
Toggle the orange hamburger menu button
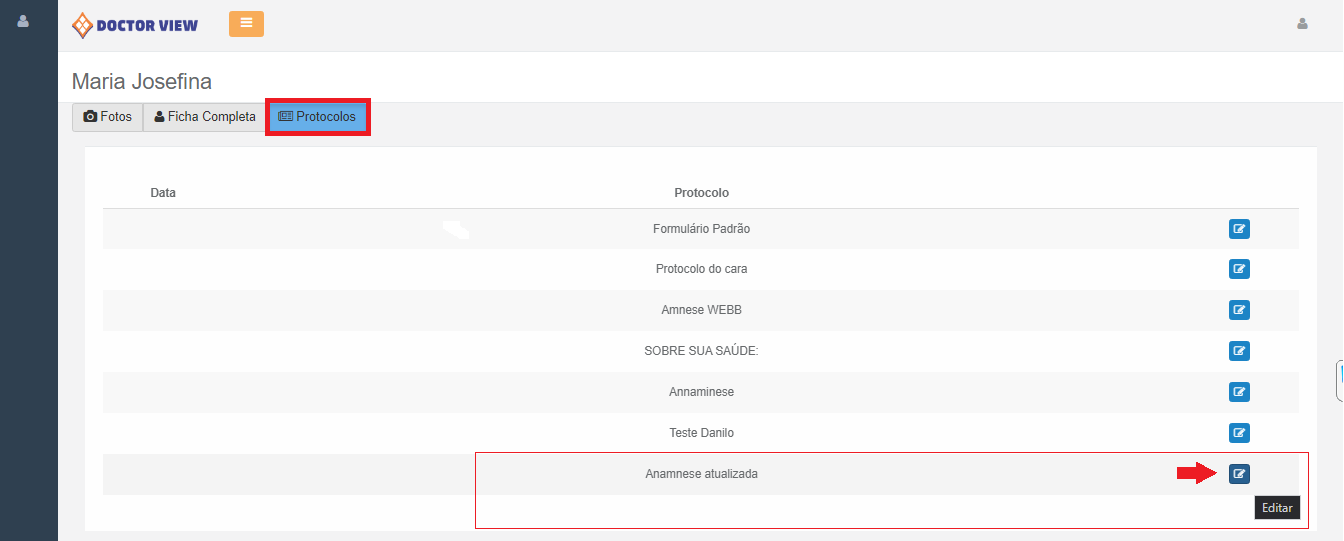[246, 24]
